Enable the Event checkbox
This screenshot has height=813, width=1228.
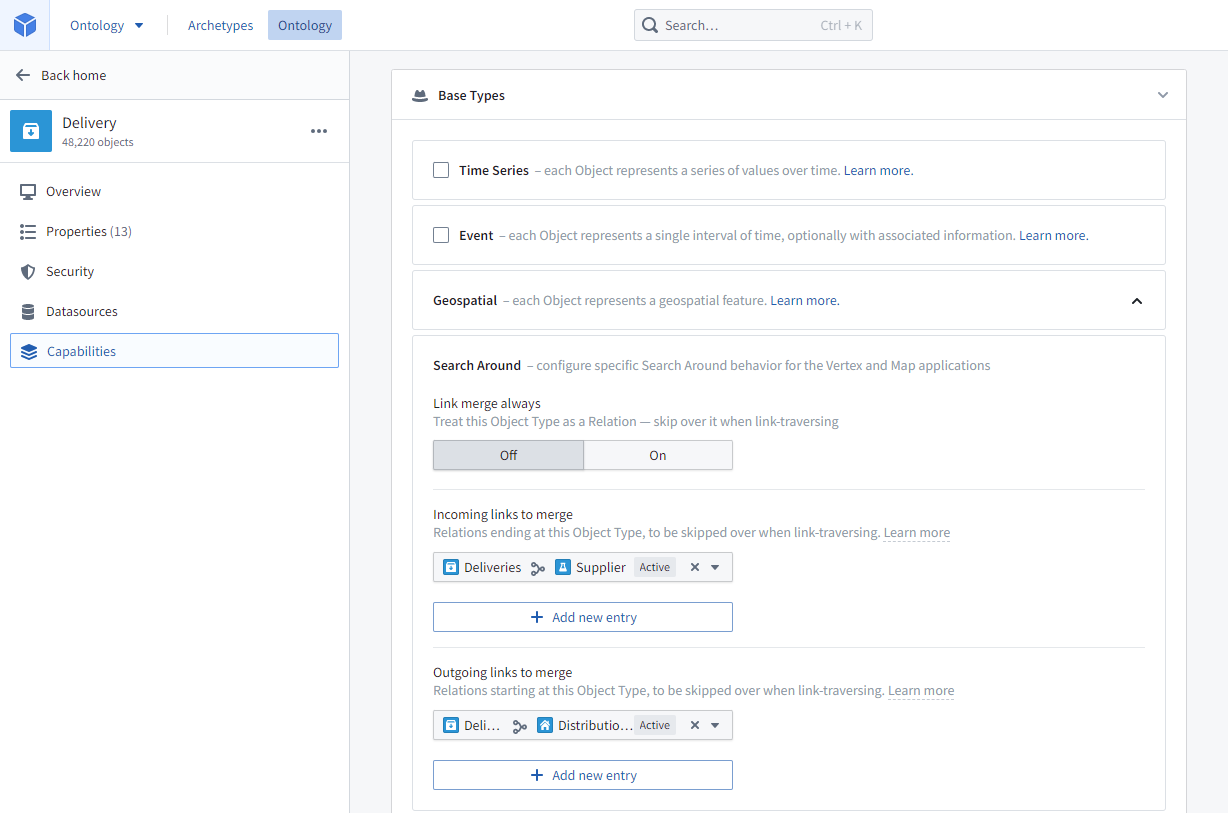[x=441, y=235]
